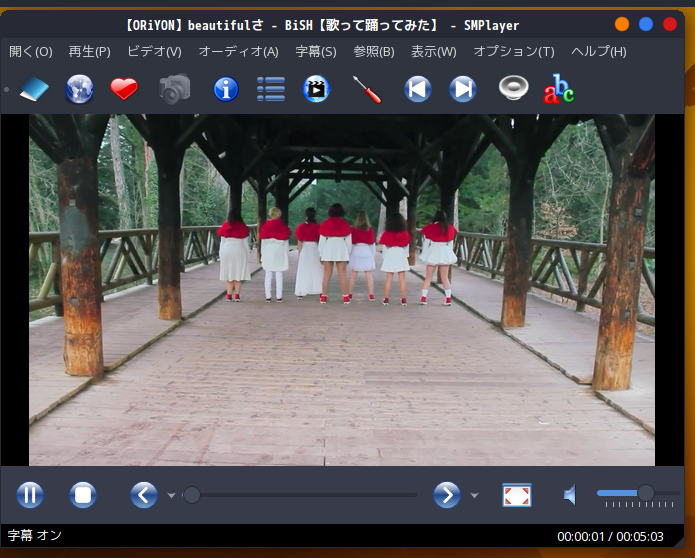Mute the audio with speaker button
695x558 pixels.
[570, 495]
